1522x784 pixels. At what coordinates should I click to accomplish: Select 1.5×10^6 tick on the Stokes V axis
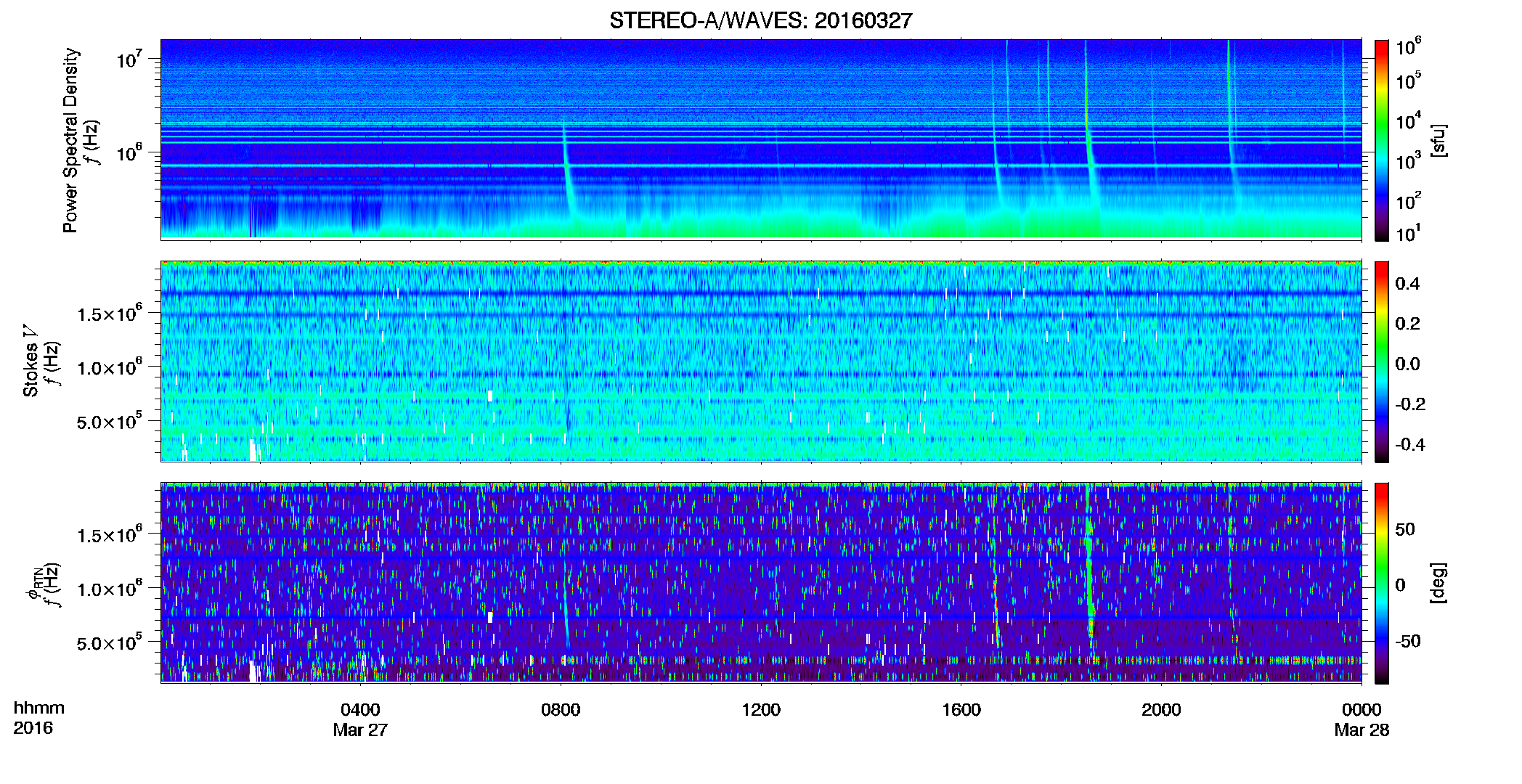coord(109,313)
